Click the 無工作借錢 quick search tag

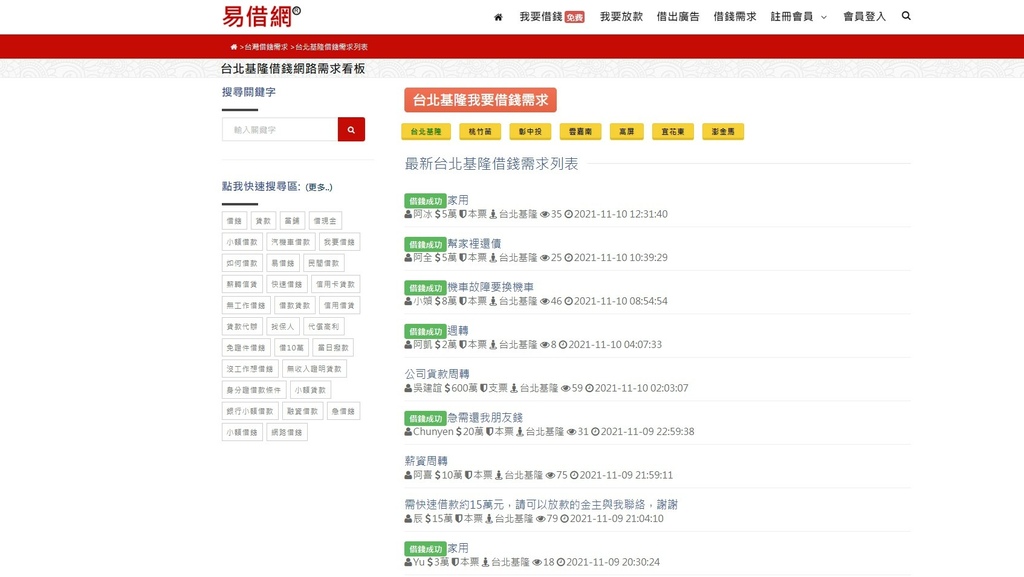(246, 305)
